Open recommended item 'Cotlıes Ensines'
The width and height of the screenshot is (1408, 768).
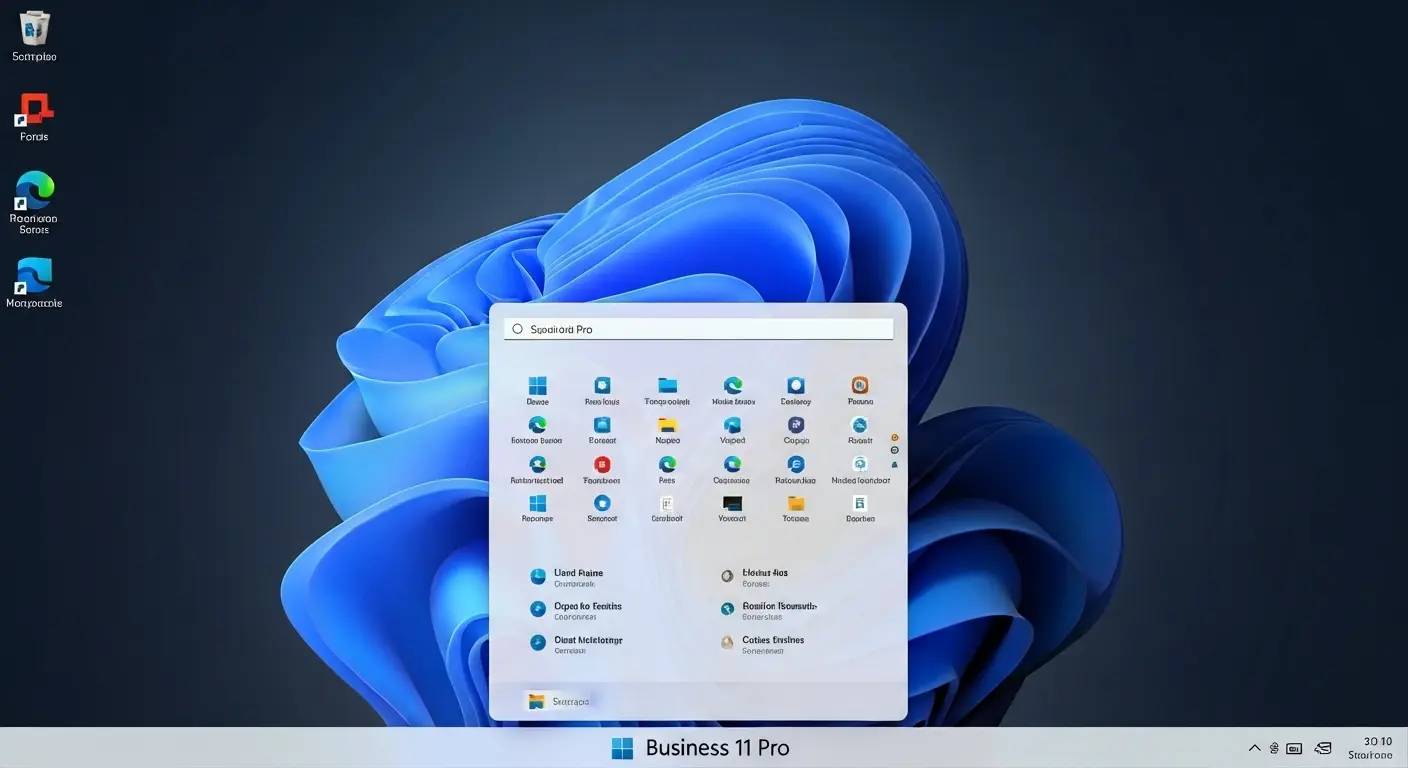click(762, 644)
